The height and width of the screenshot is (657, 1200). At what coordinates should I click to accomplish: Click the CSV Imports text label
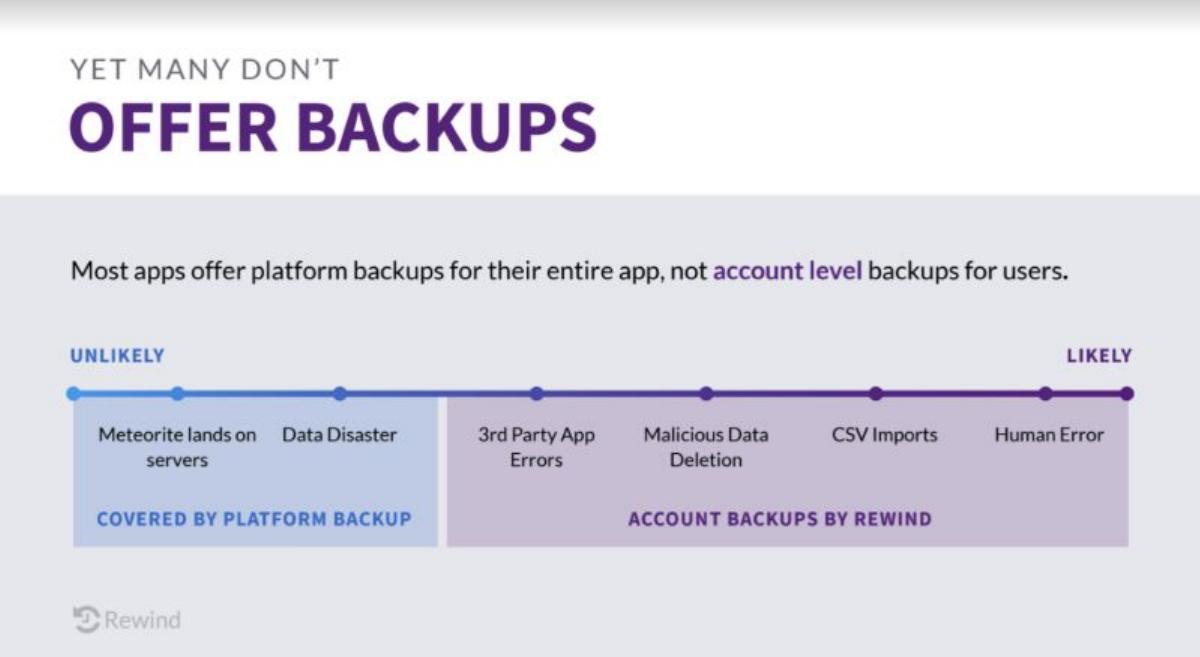click(885, 435)
